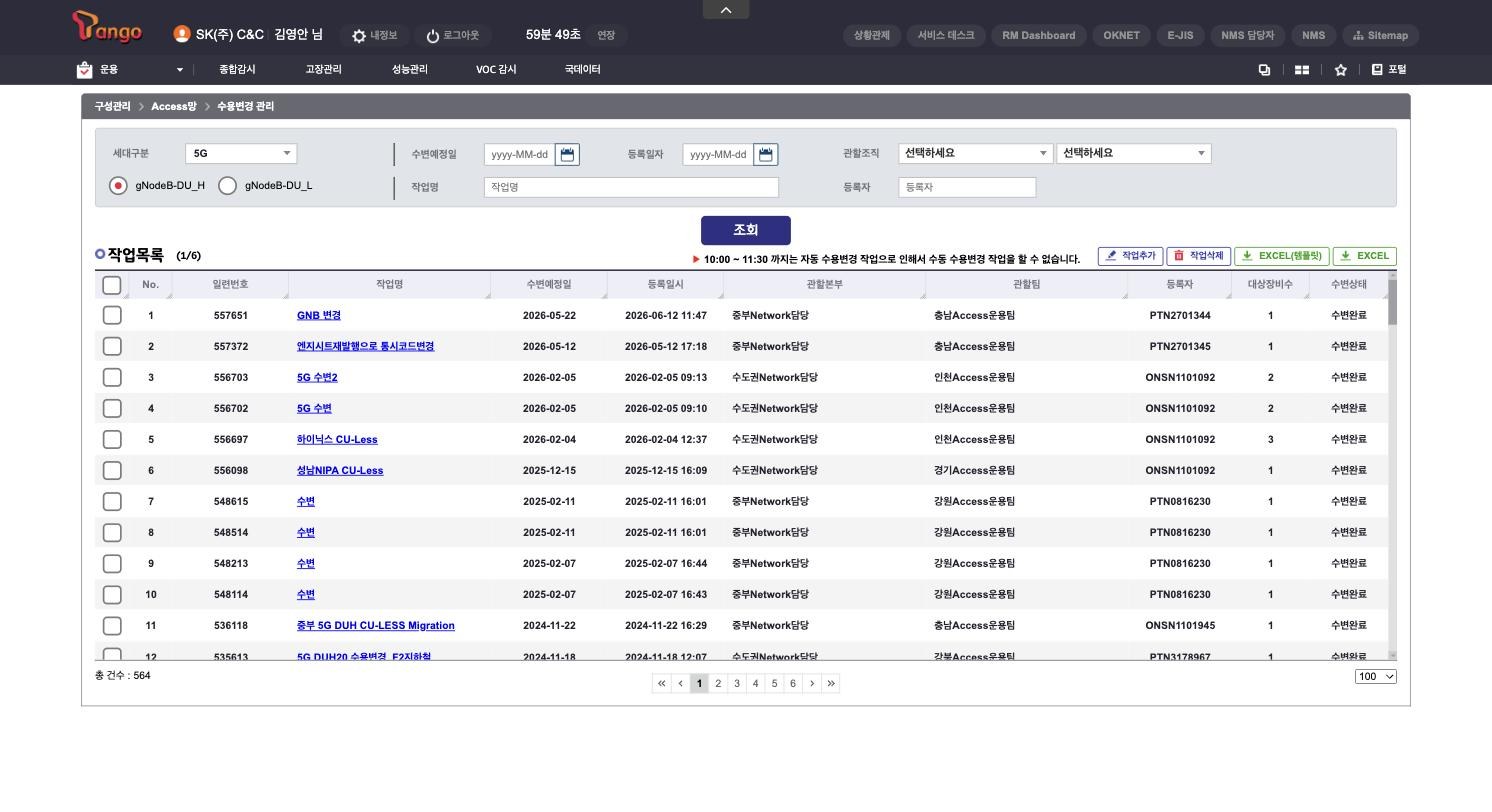This screenshot has width=1492, height=812.
Task: Click the Pango logo
Action: tap(107, 28)
